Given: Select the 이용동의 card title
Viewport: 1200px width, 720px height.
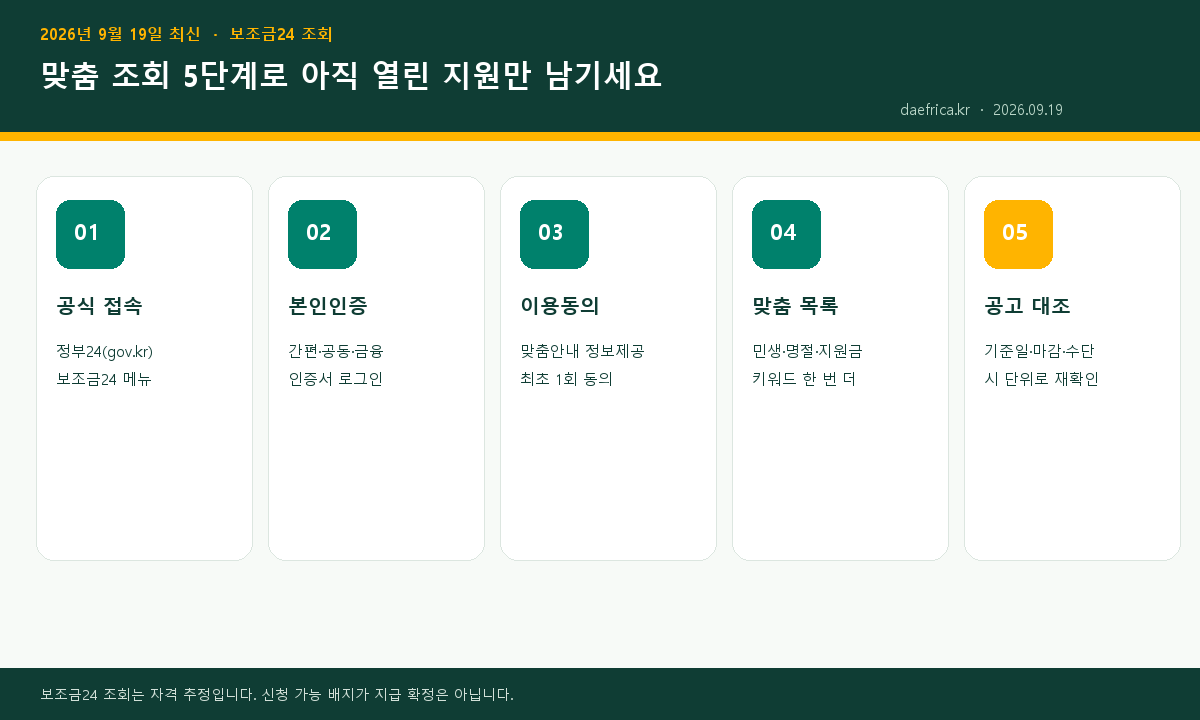Looking at the screenshot, I should coord(559,306).
